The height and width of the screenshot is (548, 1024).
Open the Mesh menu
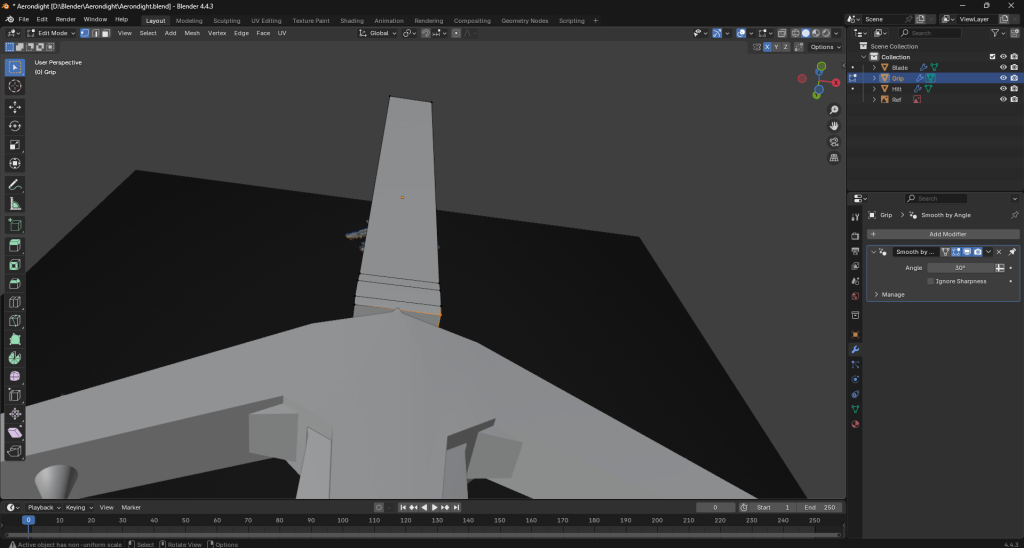coord(192,33)
